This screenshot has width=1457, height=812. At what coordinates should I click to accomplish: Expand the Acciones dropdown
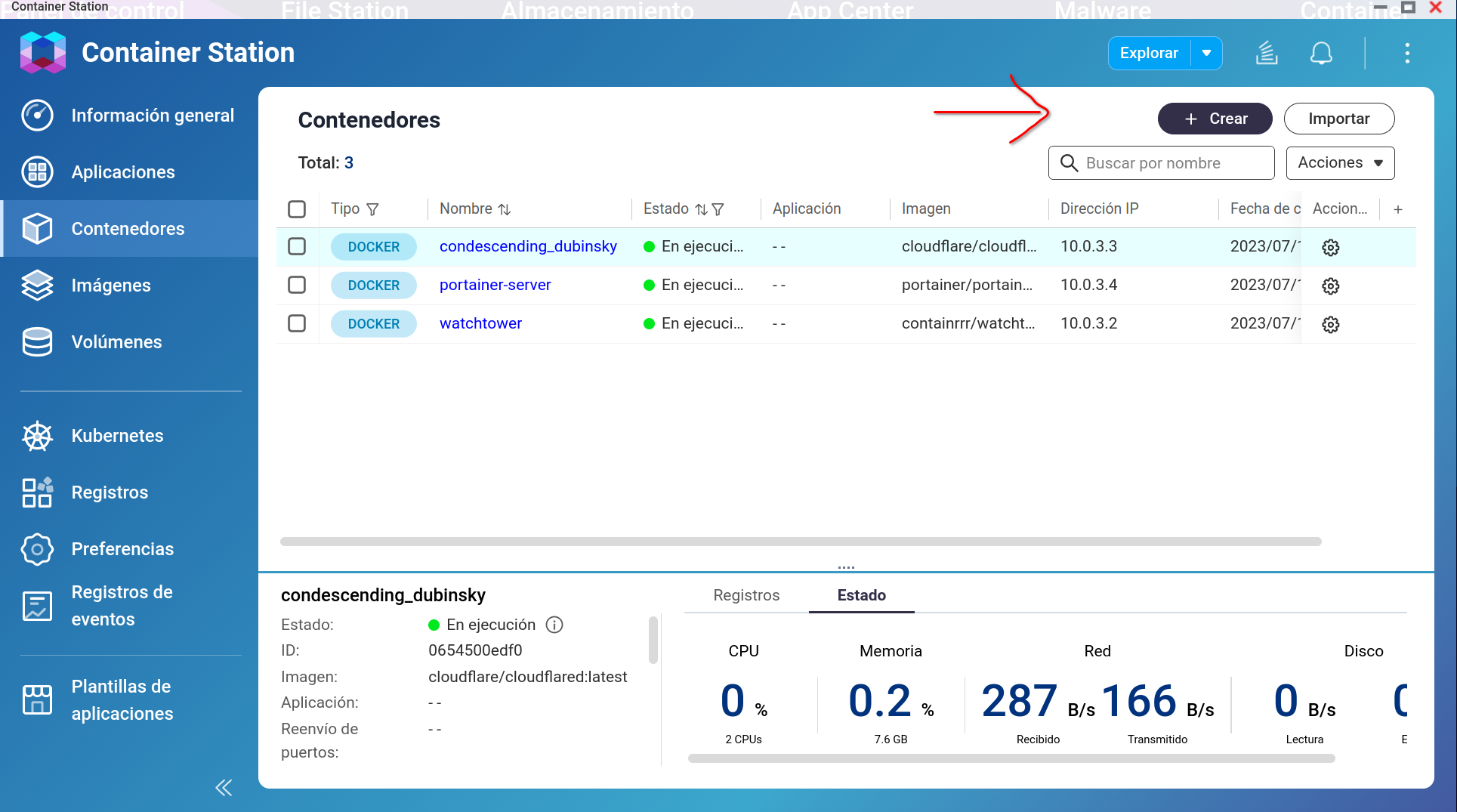(x=1340, y=163)
